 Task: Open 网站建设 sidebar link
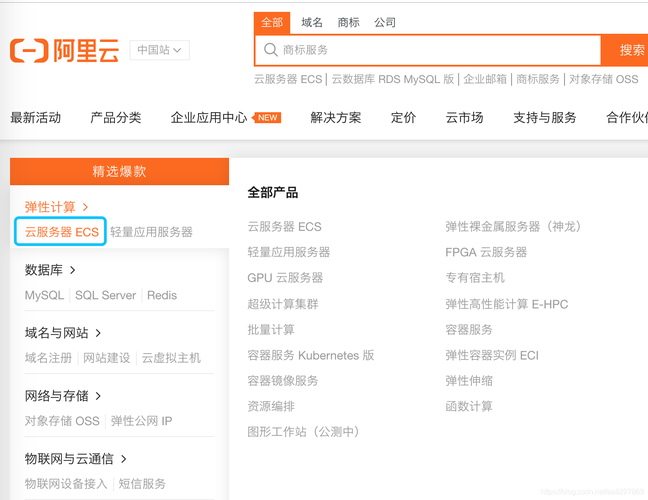pyautogui.click(x=107, y=358)
